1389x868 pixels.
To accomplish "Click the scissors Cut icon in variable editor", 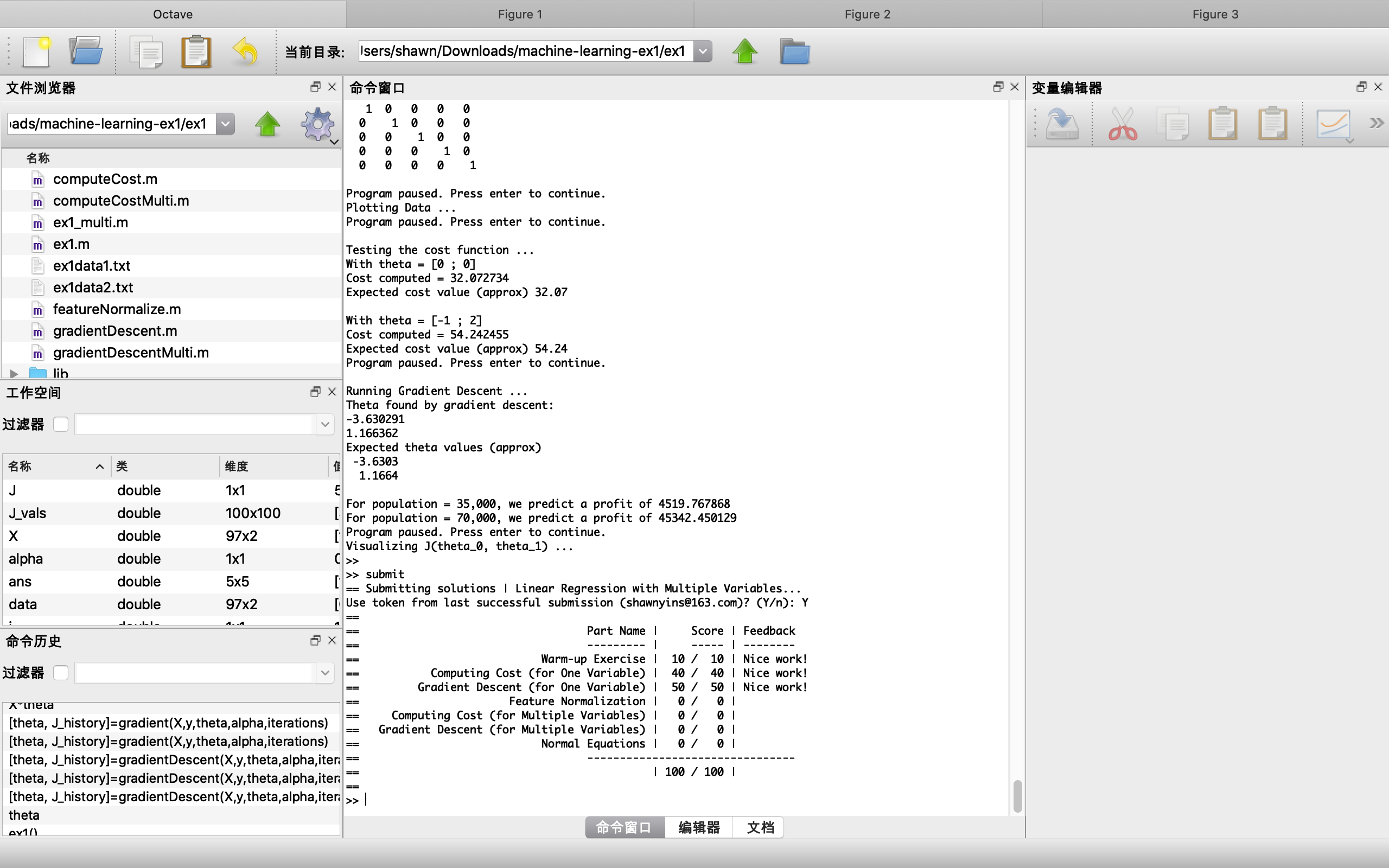I will [x=1122, y=124].
